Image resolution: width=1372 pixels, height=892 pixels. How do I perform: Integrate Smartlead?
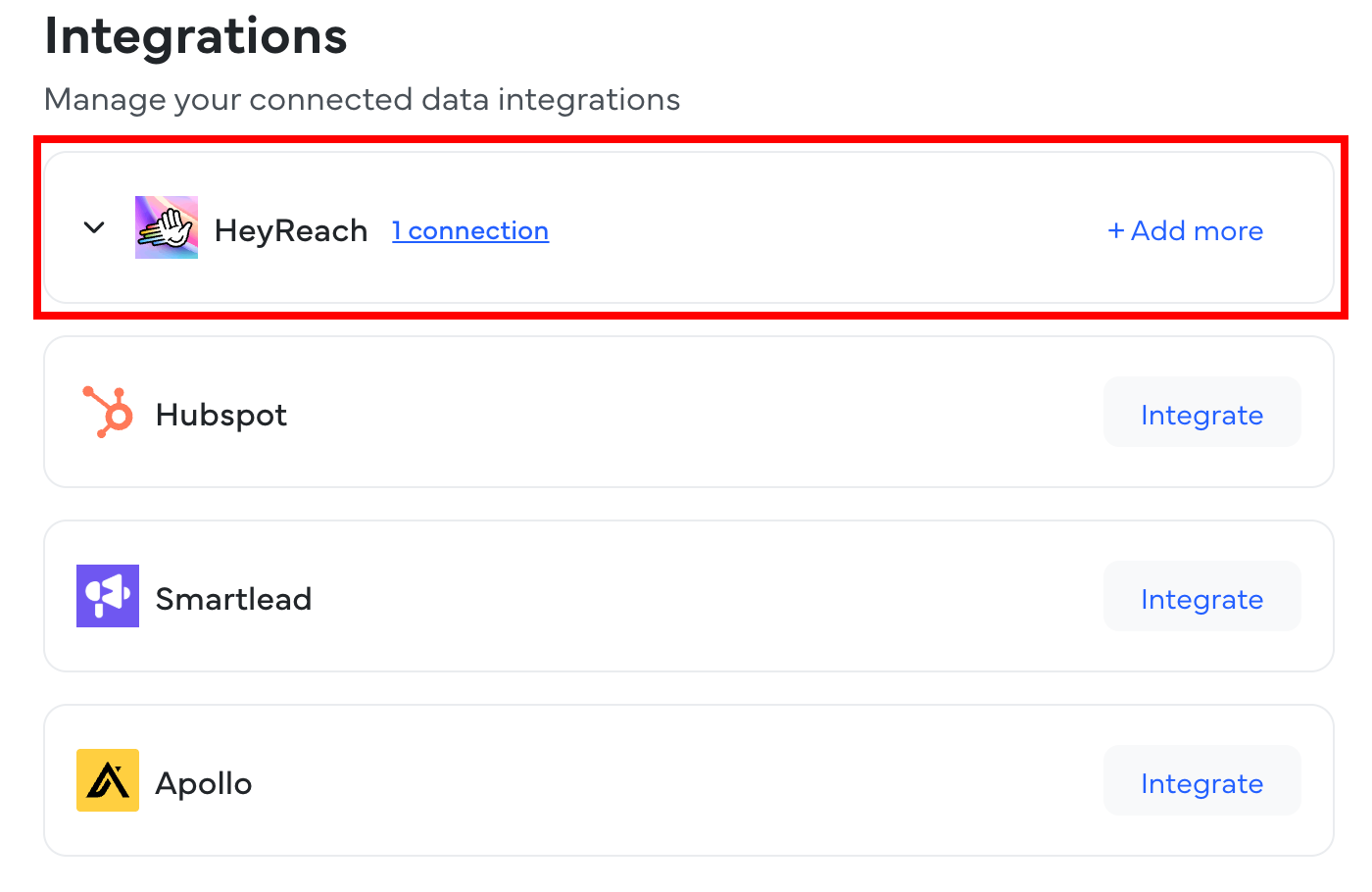[x=1202, y=596]
